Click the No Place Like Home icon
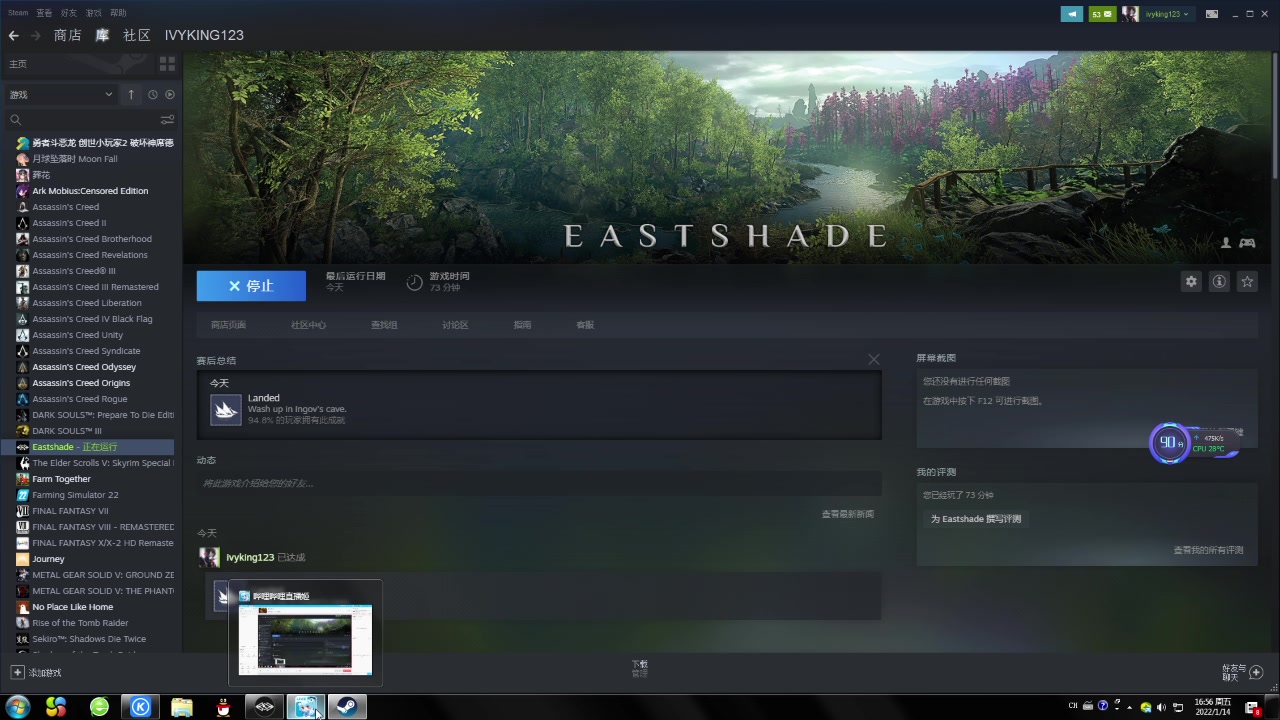The image size is (1280, 720). coord(22,607)
